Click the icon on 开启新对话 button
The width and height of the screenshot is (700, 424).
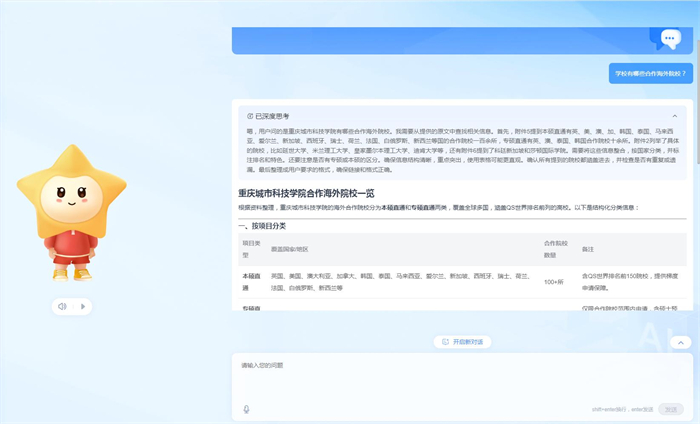pyautogui.click(x=446, y=342)
